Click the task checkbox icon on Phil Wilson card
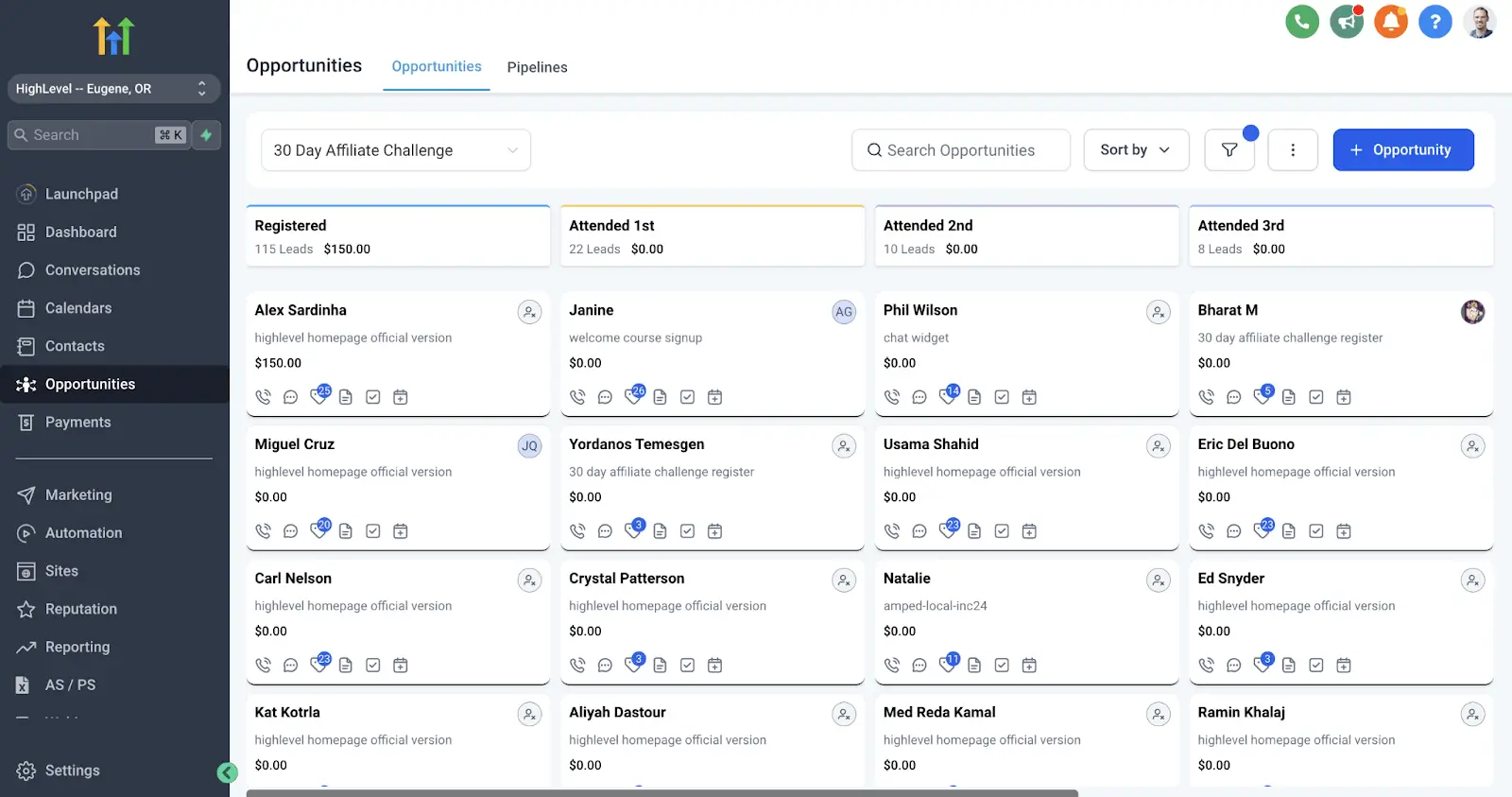Image resolution: width=1512 pixels, height=797 pixels. click(1002, 397)
